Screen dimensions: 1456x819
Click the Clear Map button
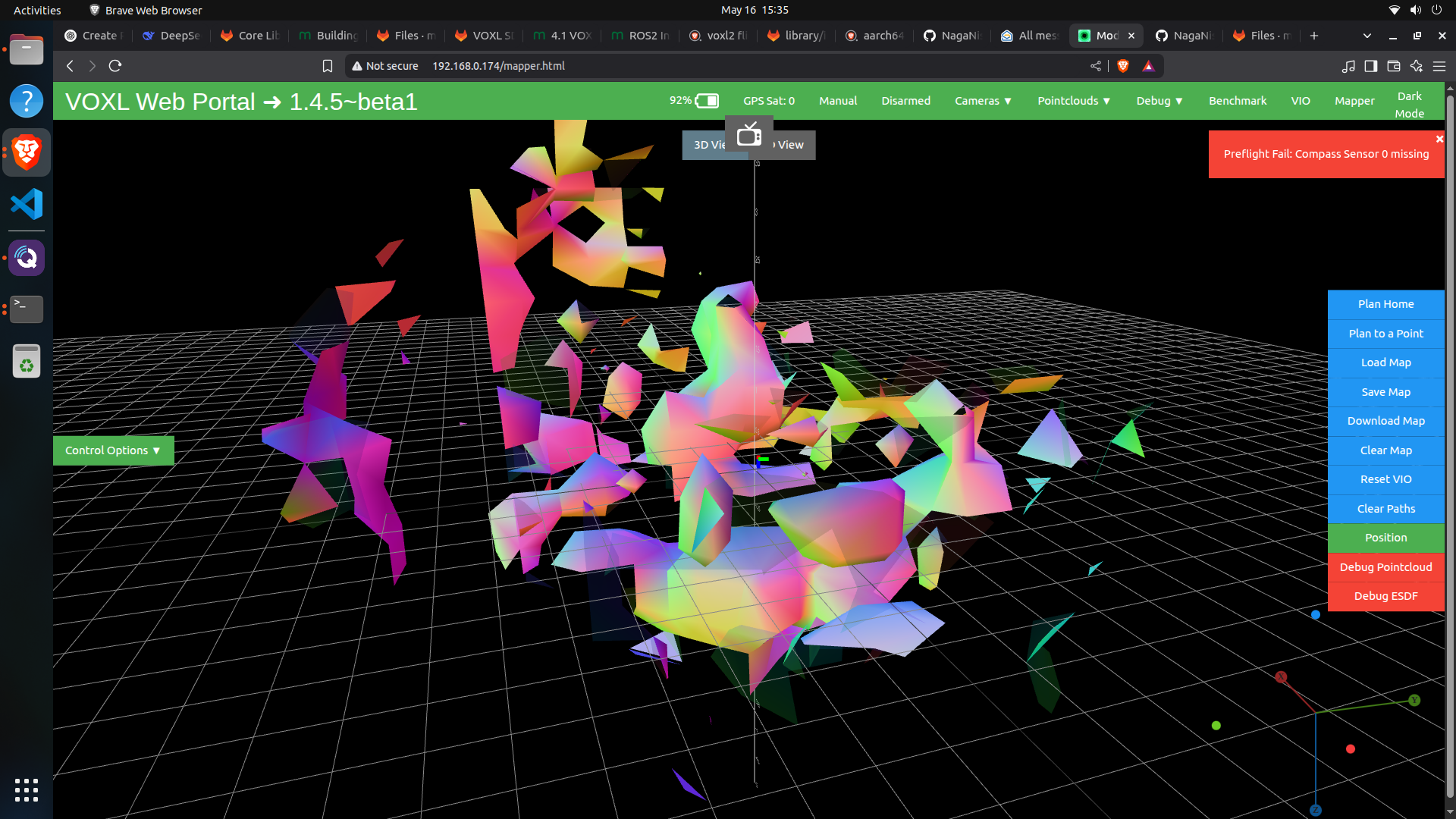(1385, 450)
